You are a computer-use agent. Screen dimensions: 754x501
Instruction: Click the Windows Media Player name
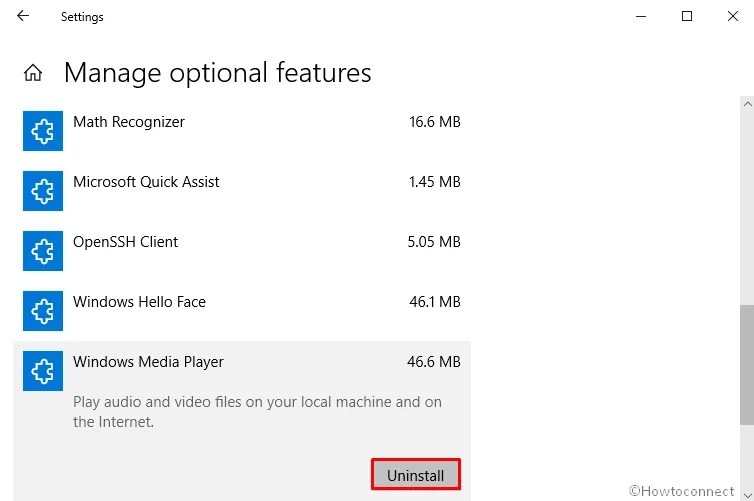click(148, 362)
